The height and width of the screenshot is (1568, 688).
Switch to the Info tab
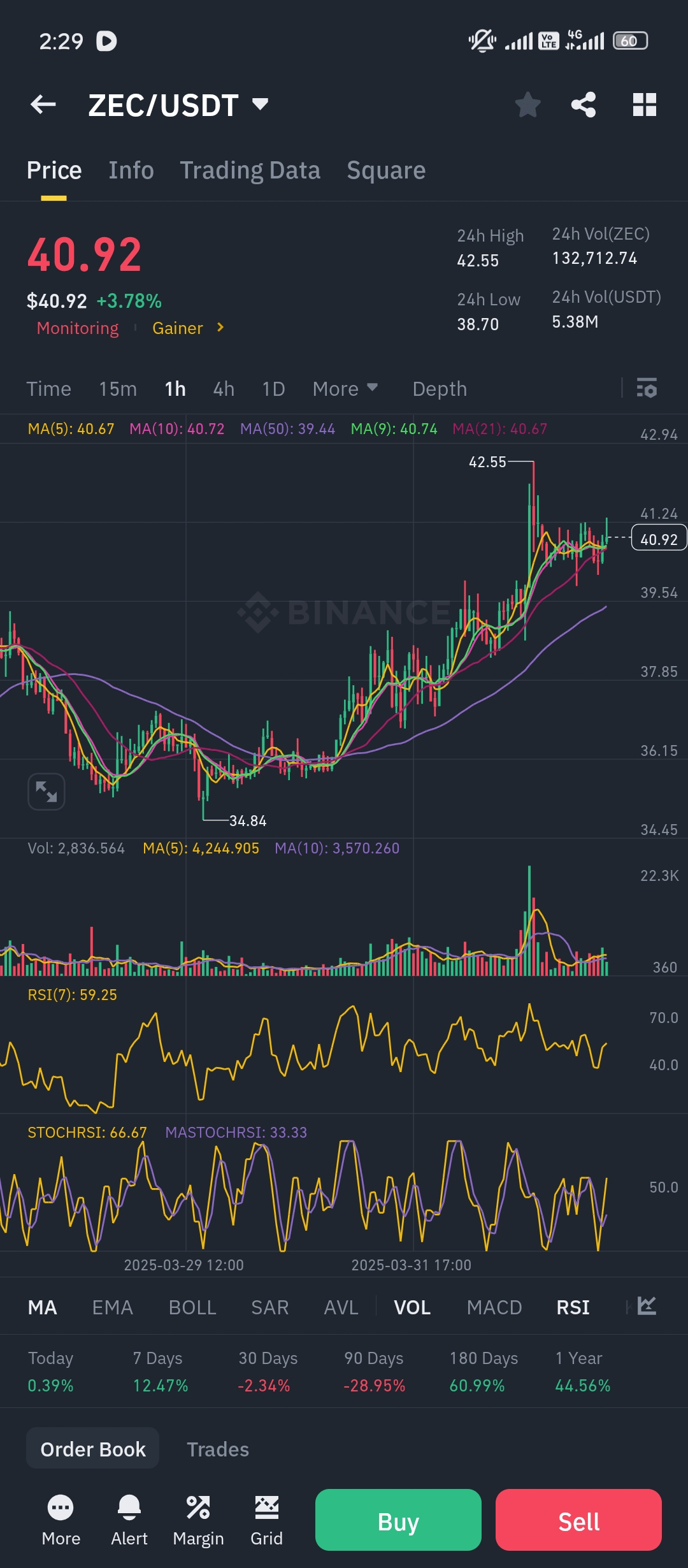(x=131, y=170)
